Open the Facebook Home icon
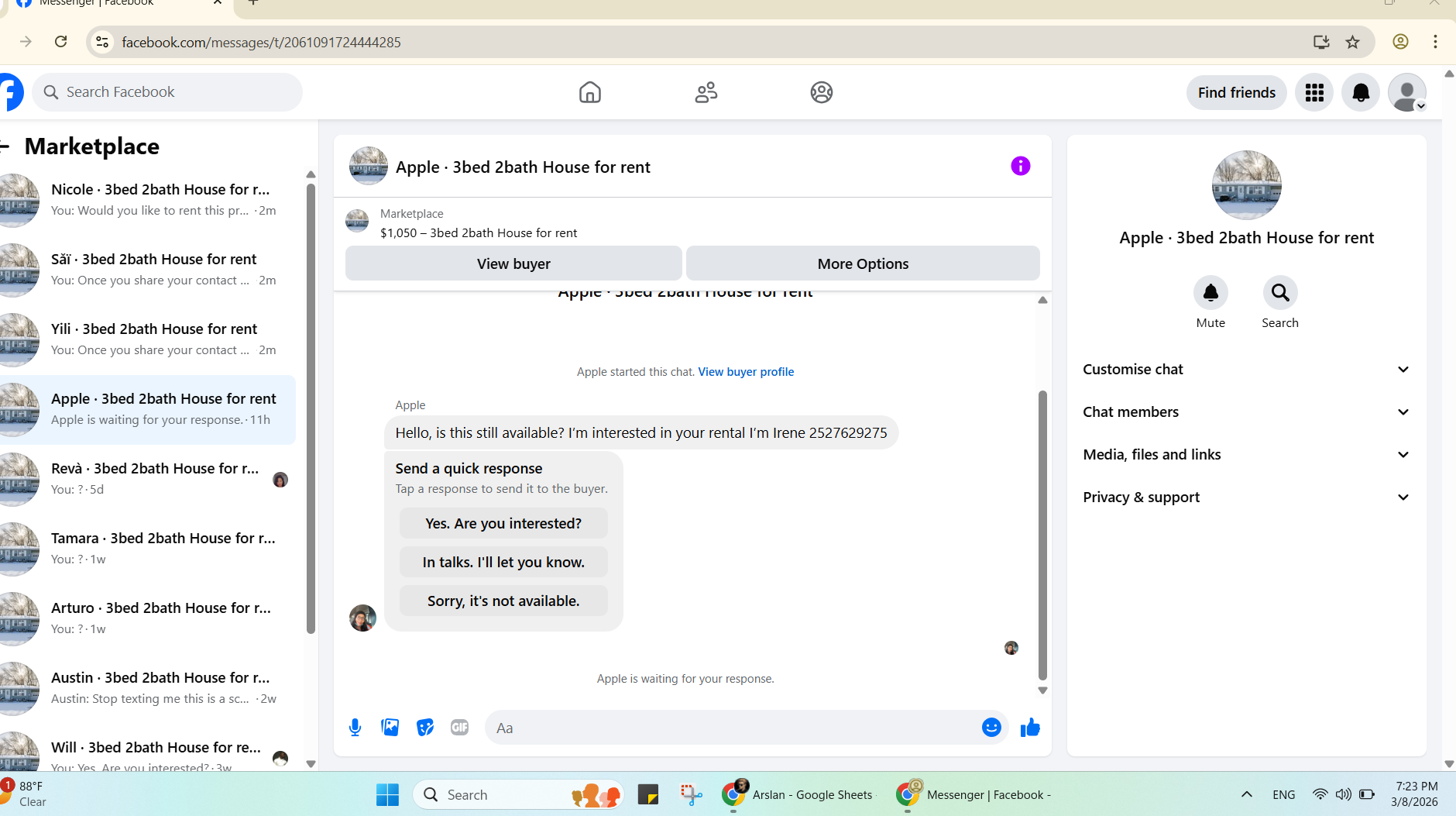 pos(589,92)
